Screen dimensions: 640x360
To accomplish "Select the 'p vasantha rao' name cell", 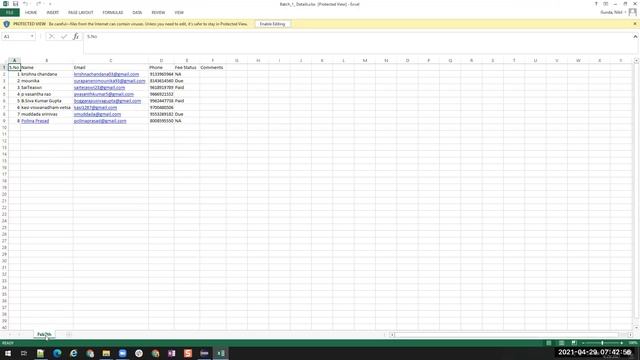I will point(47,94).
